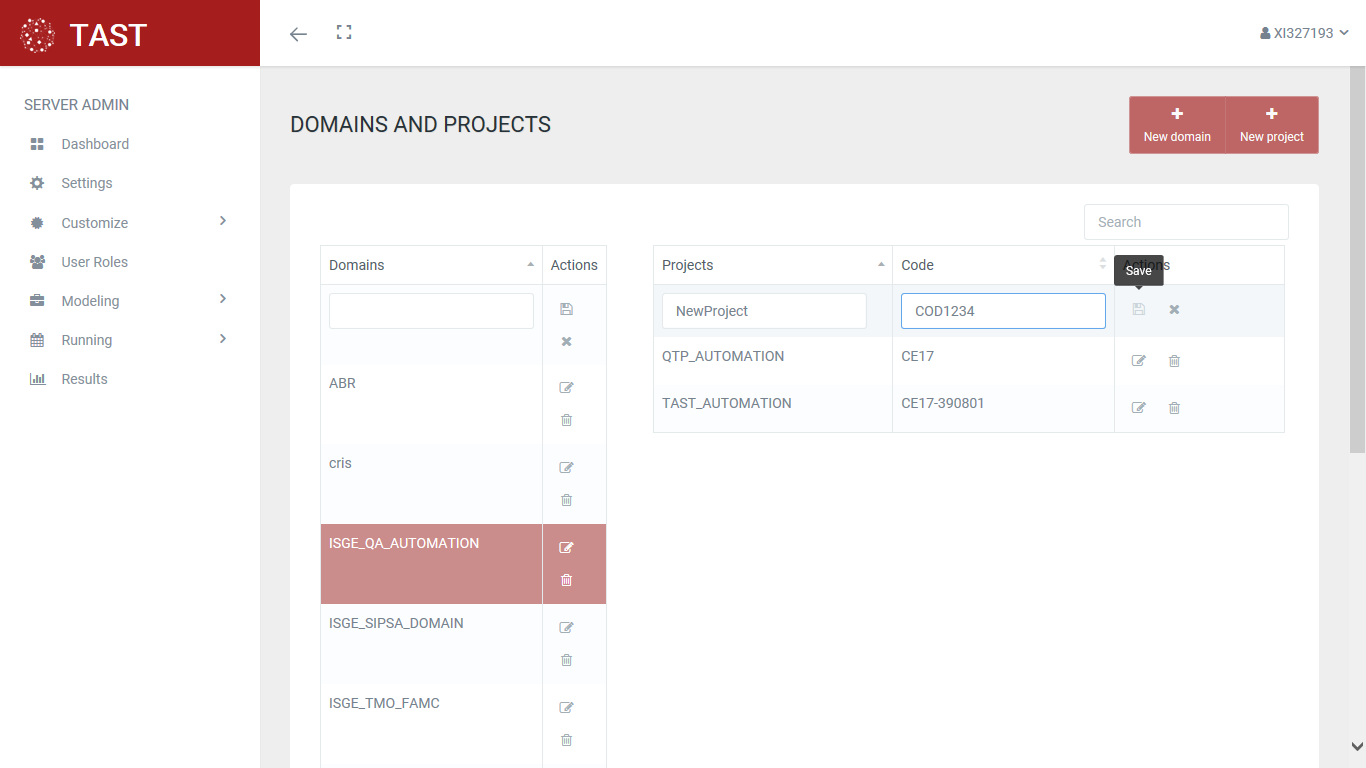Click the page vertical scrollbar
Viewport: 1366px width, 768px height.
tap(1357, 260)
